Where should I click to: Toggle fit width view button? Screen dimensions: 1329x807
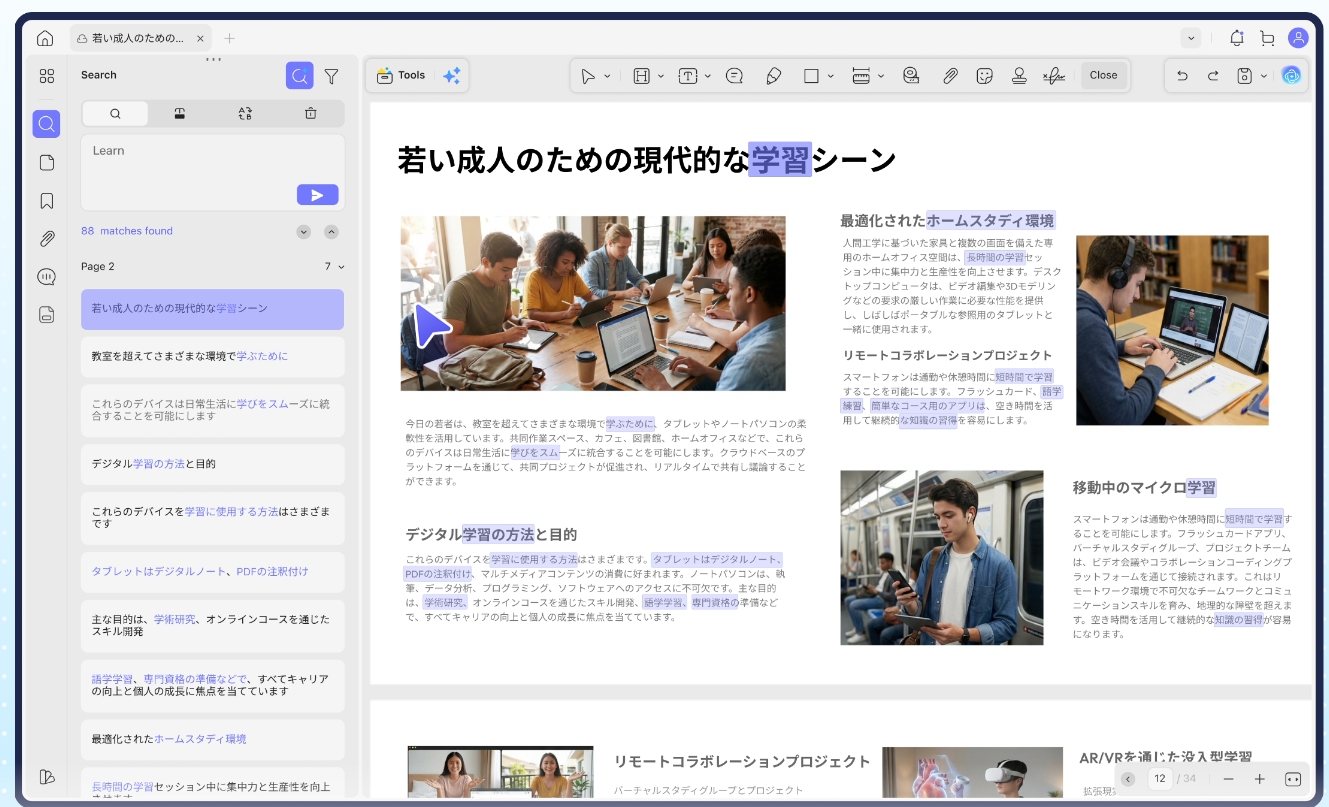click(1292, 779)
